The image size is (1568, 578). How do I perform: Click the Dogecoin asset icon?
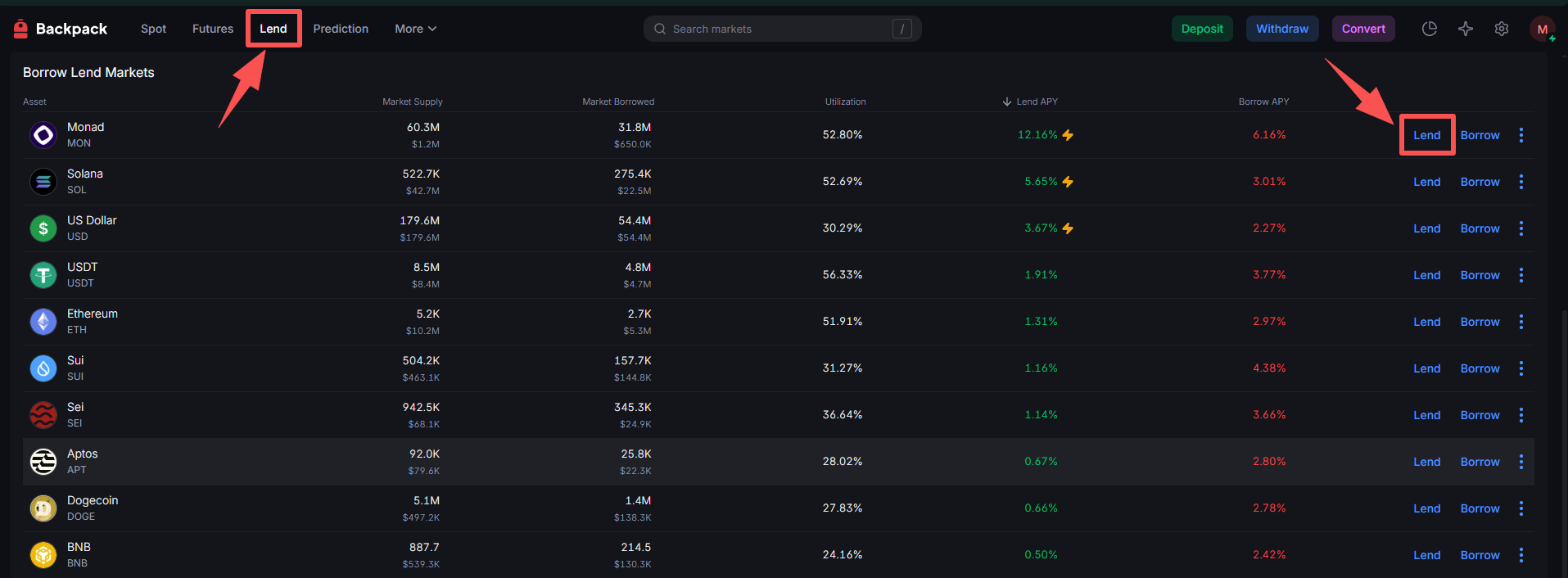[x=43, y=508]
